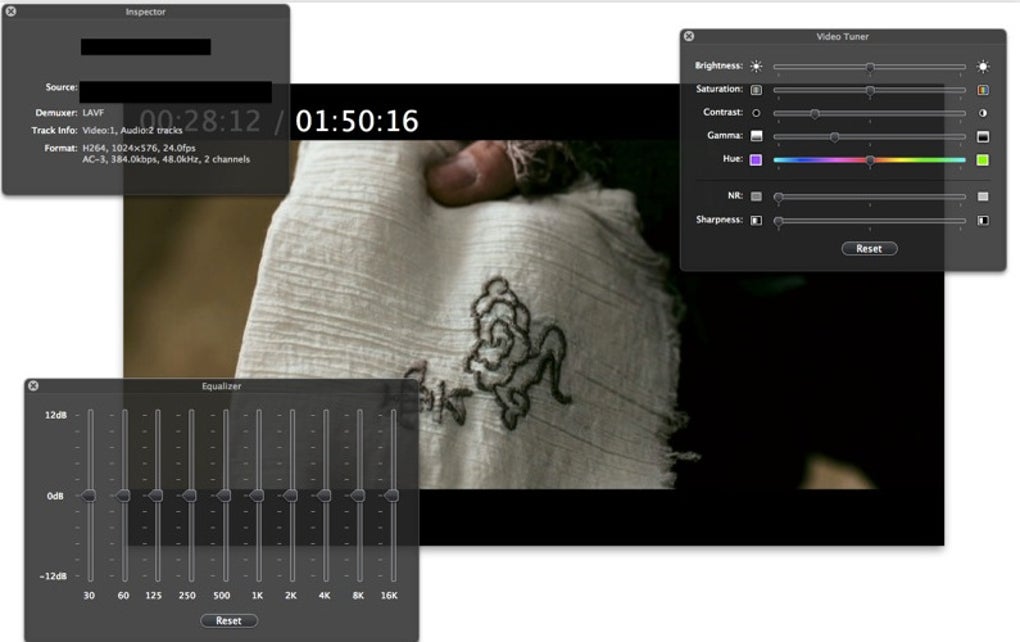Click the high contrast half-circle icon
Screen dimensions: 1020x642
tap(983, 113)
